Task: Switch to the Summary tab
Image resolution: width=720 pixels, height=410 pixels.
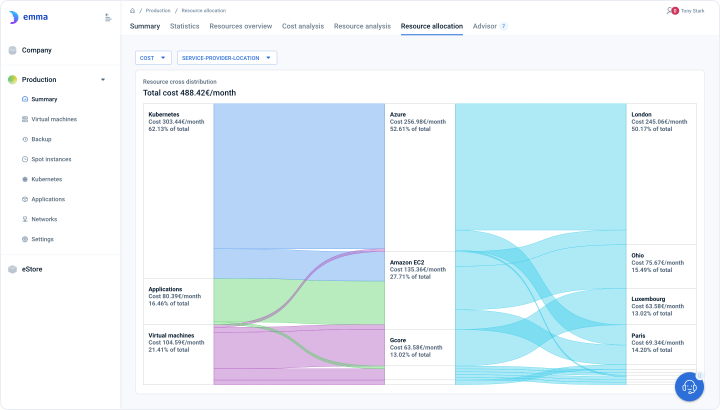Action: pyautogui.click(x=145, y=26)
